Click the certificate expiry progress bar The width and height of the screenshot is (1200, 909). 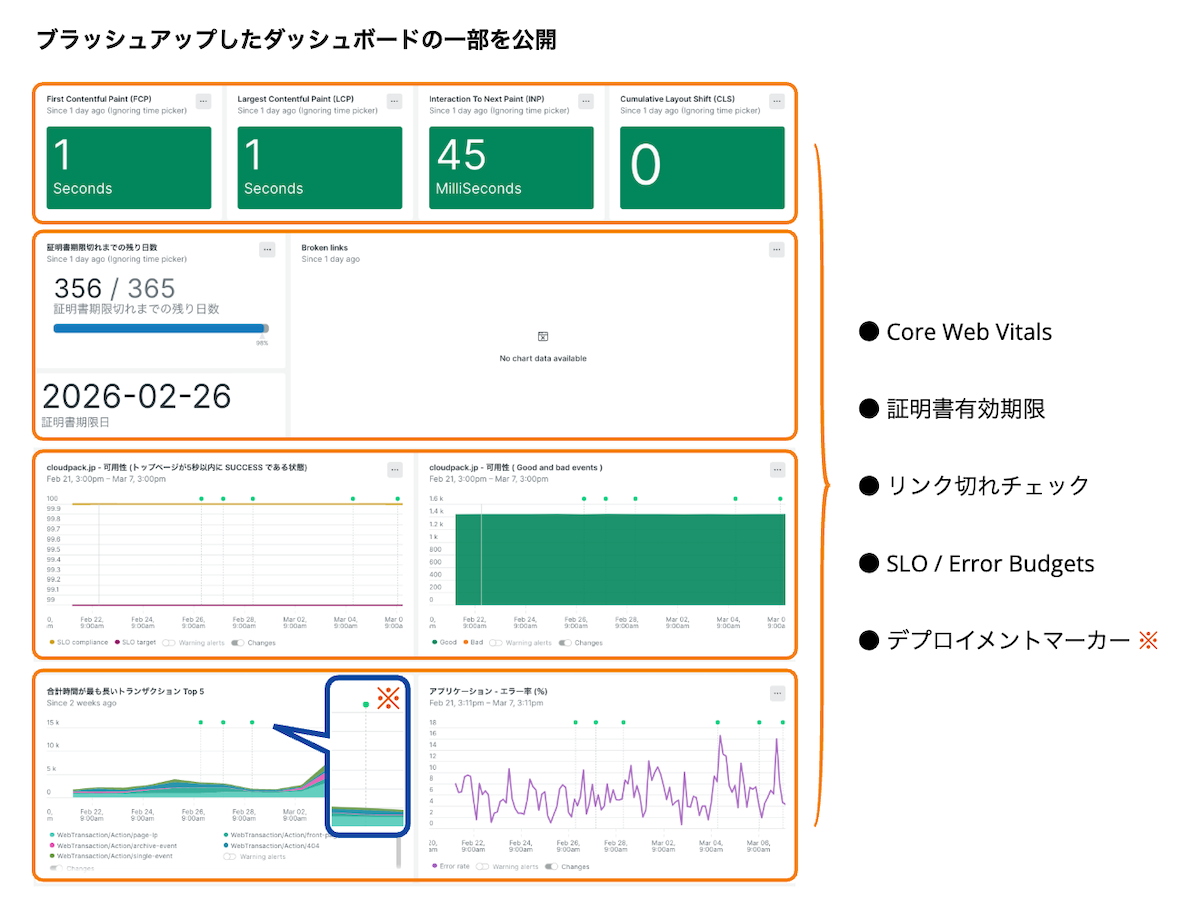(x=160, y=327)
